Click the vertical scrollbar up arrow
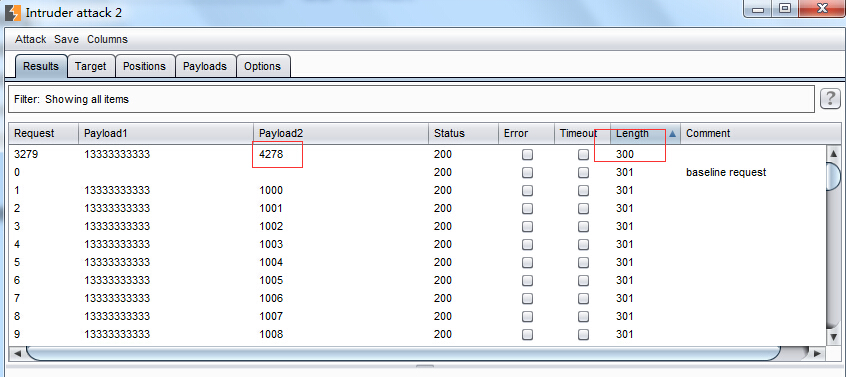Viewport: 846px width, 377px height. pos(833,154)
